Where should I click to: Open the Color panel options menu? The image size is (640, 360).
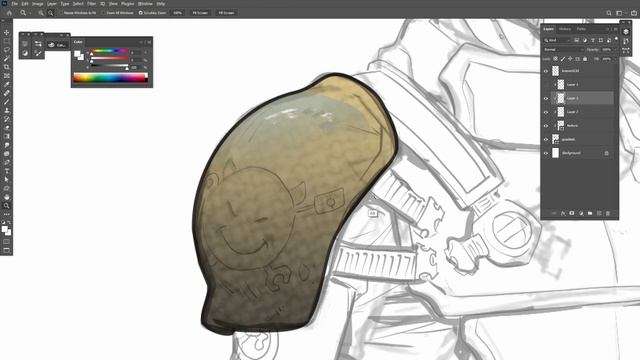tap(149, 42)
